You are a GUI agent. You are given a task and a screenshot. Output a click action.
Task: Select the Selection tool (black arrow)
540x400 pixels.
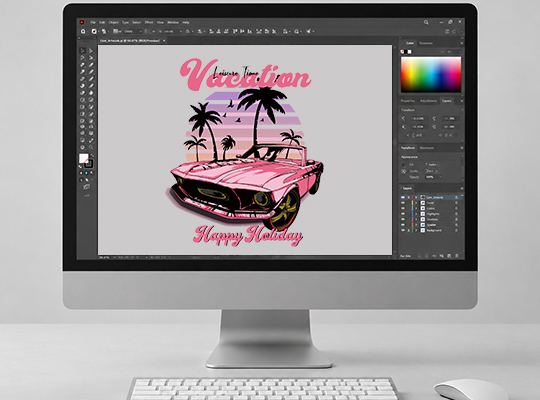(x=83, y=51)
